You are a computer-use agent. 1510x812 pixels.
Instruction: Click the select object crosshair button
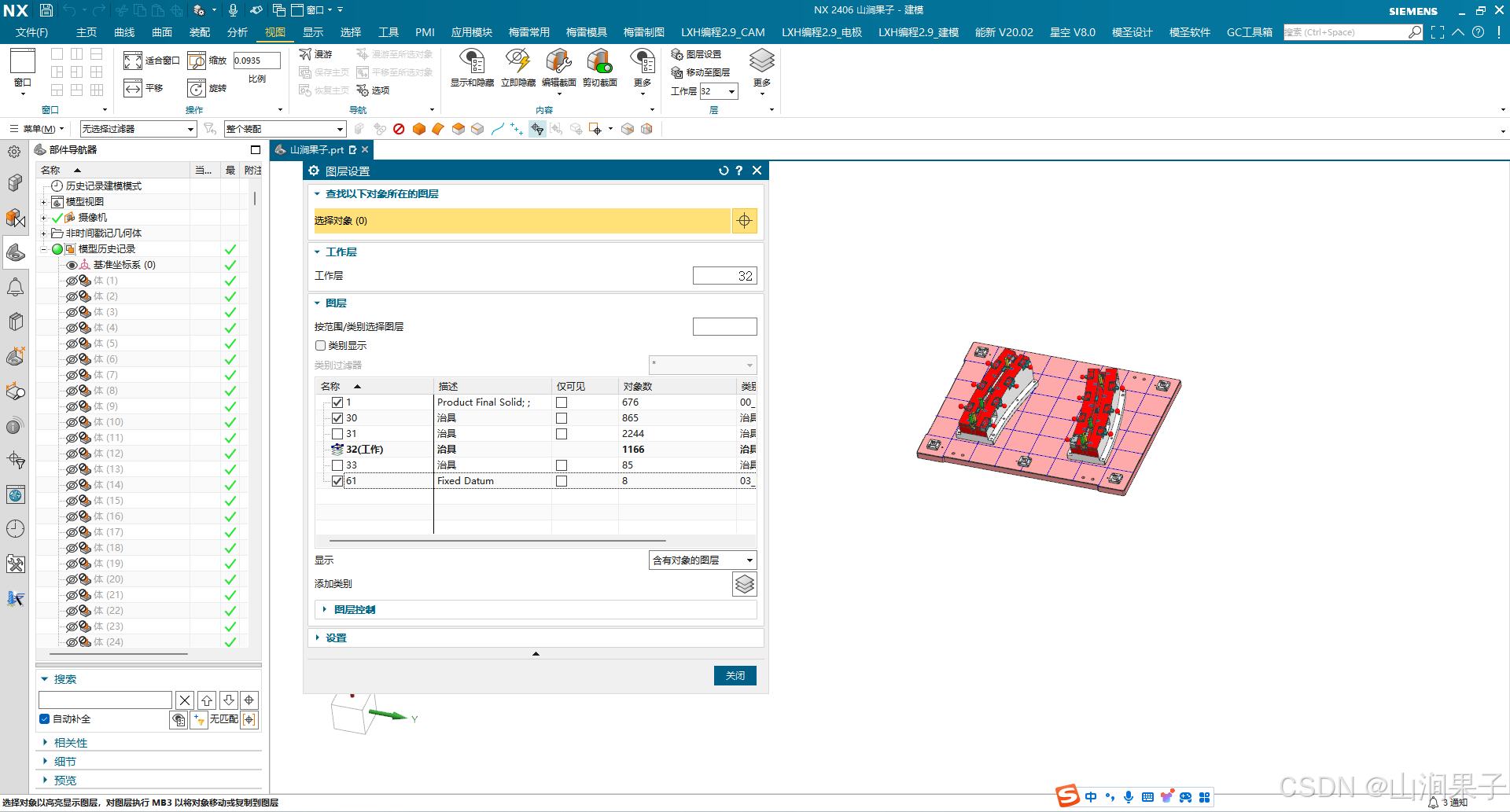click(x=744, y=221)
